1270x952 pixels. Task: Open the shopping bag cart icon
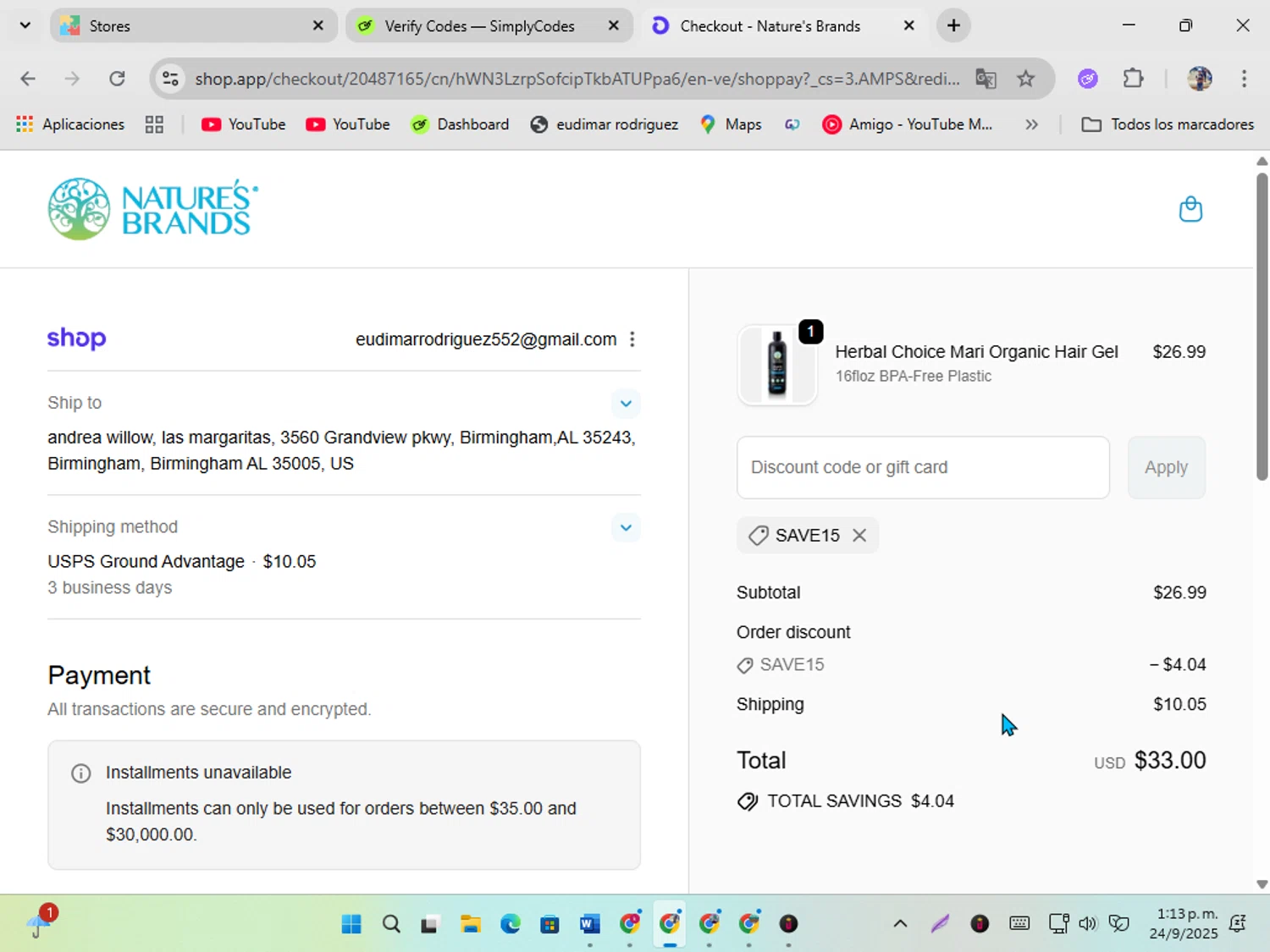pos(1190,209)
